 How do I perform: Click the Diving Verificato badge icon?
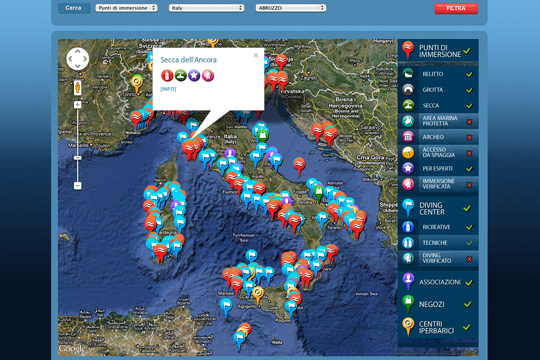(408, 258)
